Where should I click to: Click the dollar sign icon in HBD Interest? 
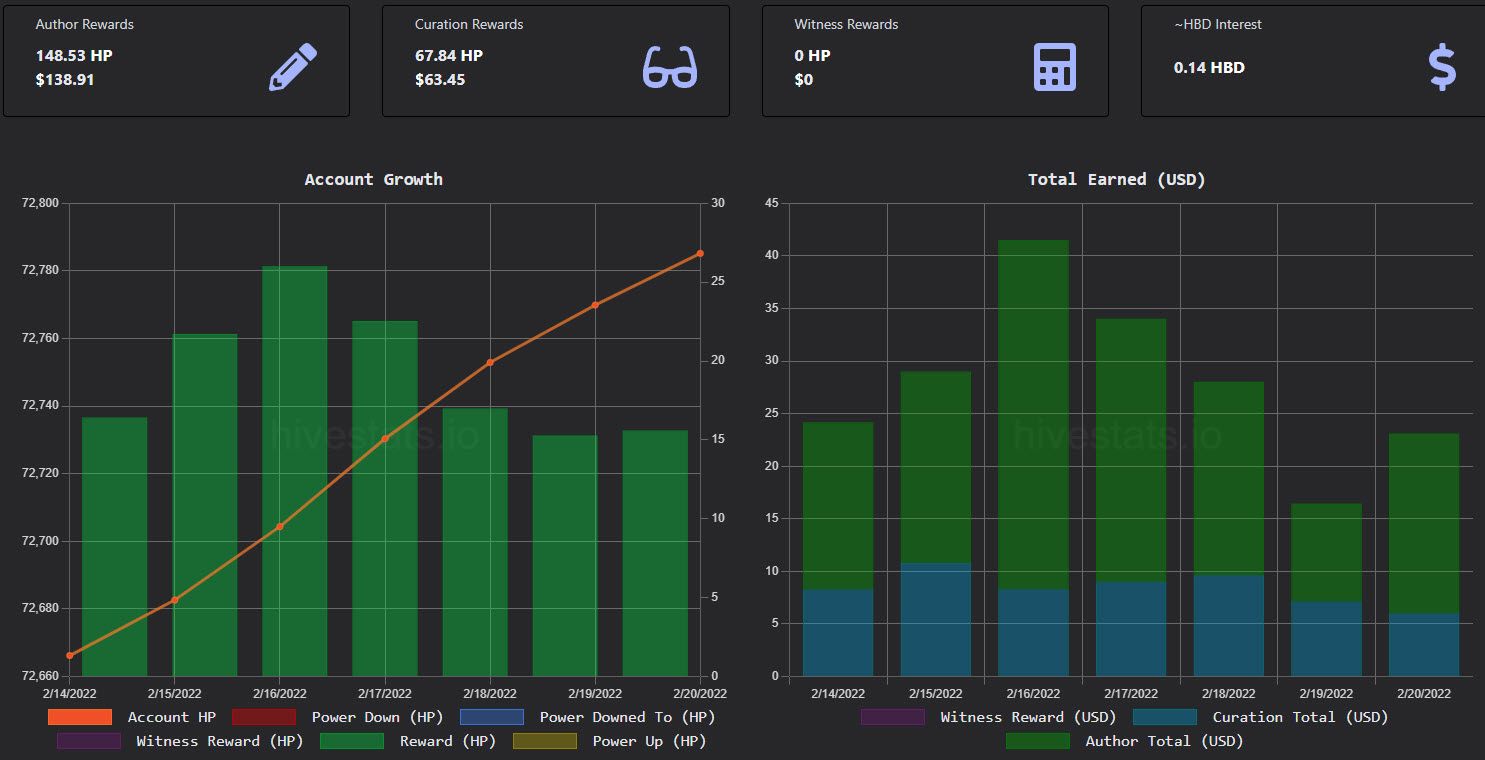(x=1442, y=67)
